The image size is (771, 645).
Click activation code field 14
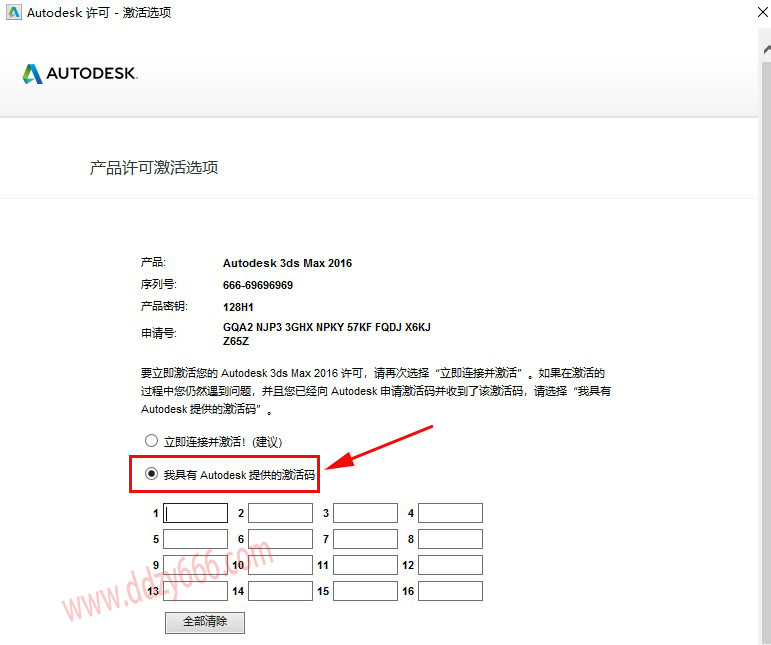click(x=280, y=591)
